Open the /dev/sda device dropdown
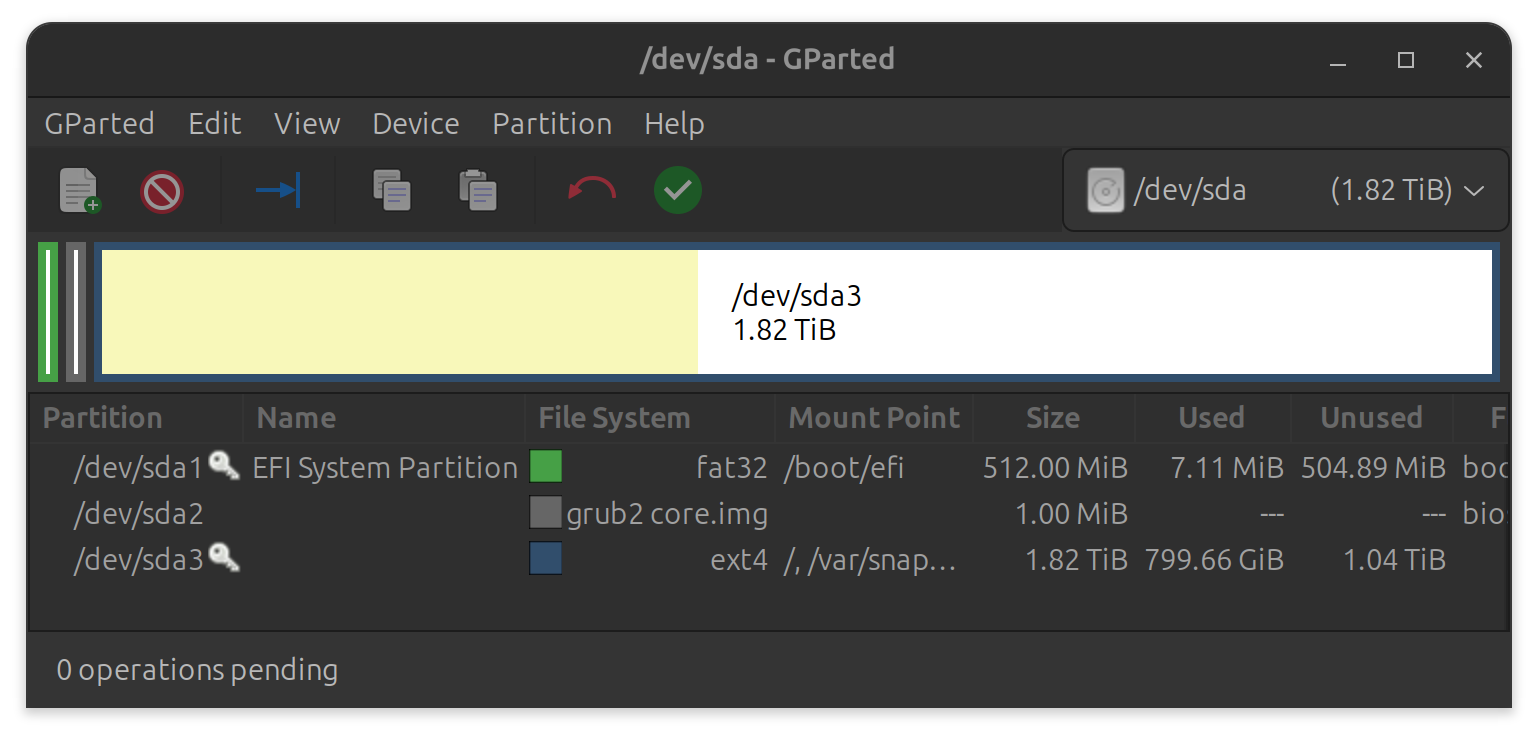1538x740 pixels. (x=1285, y=190)
